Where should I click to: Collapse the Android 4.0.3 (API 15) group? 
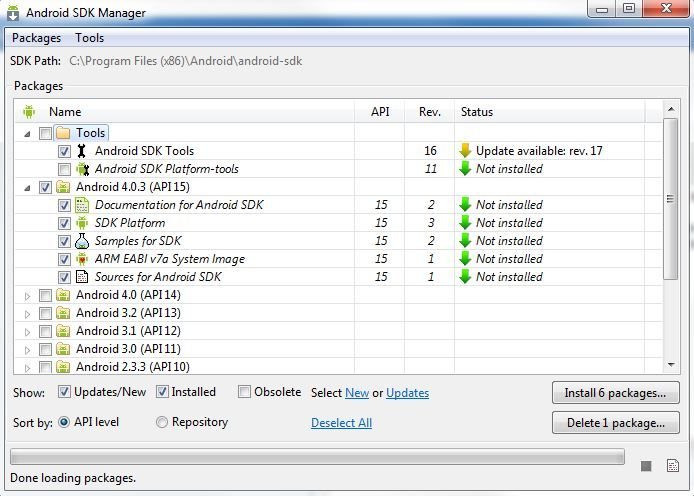coord(27,188)
